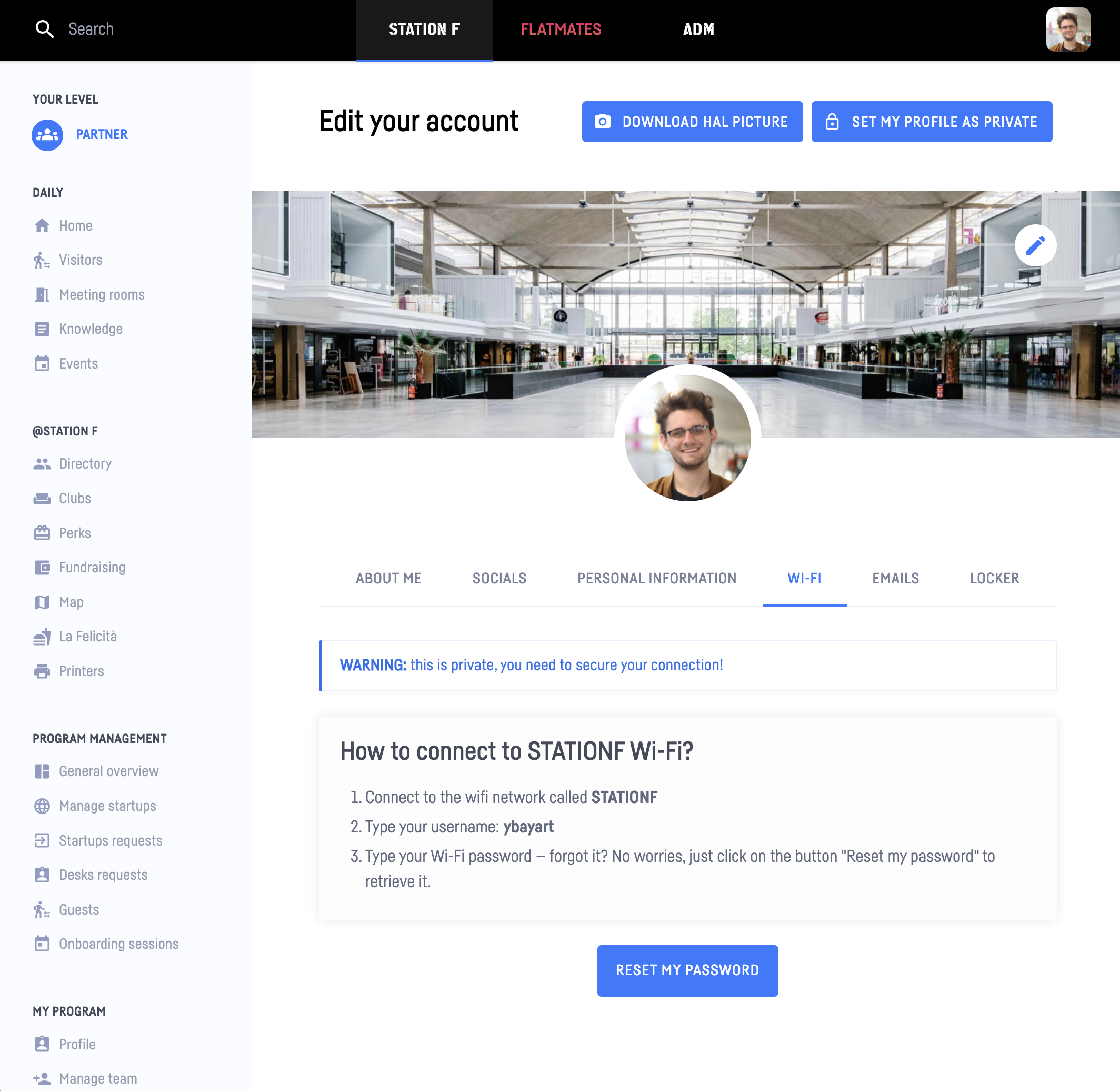
Task: Click the Fundraising wallet icon
Action: (42, 568)
